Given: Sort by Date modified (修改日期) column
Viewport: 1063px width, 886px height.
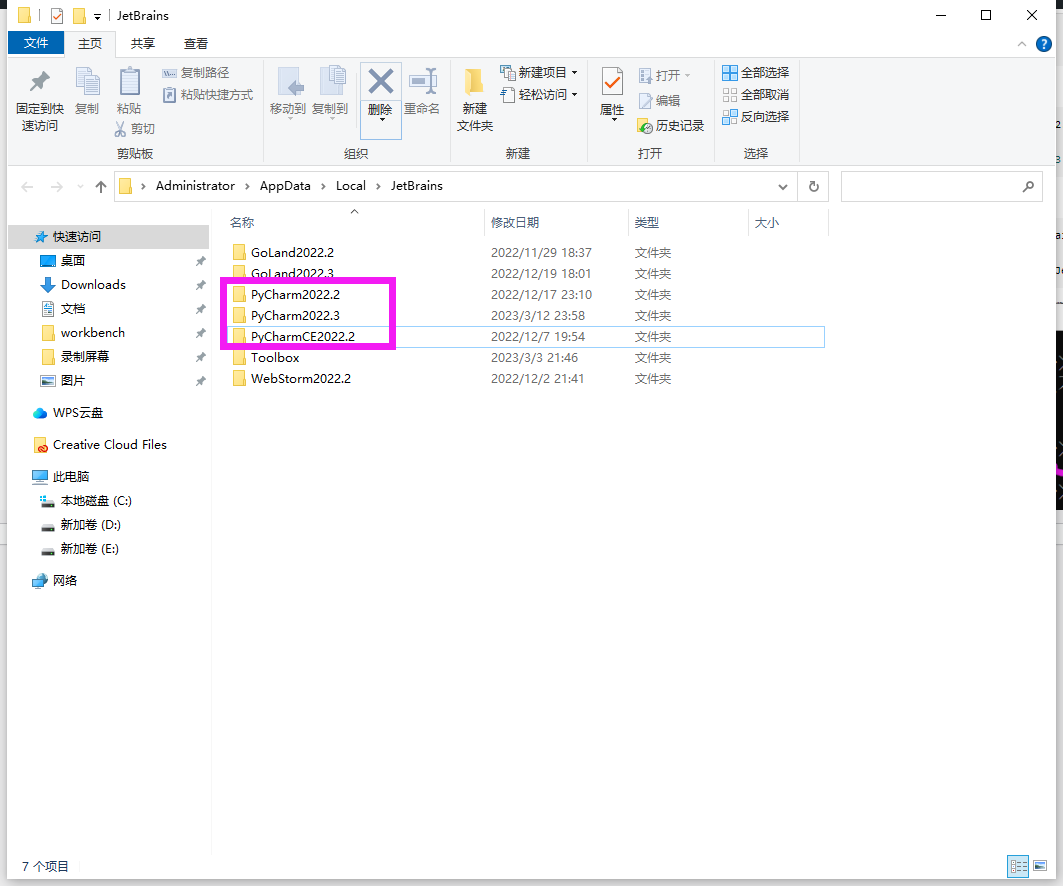Looking at the screenshot, I should tap(515, 222).
